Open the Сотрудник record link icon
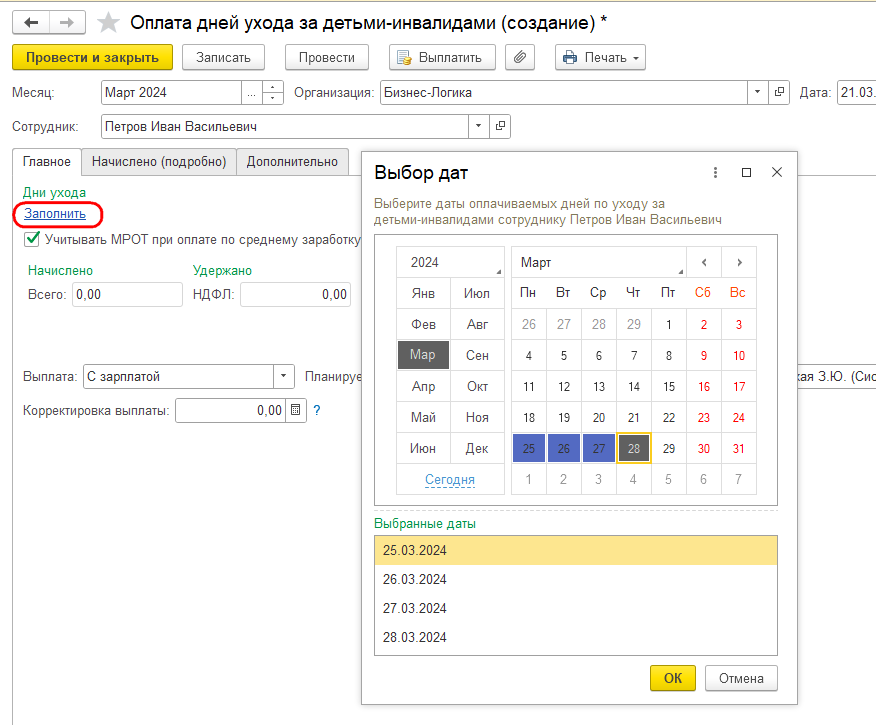Image resolution: width=876 pixels, height=725 pixels. coord(500,126)
